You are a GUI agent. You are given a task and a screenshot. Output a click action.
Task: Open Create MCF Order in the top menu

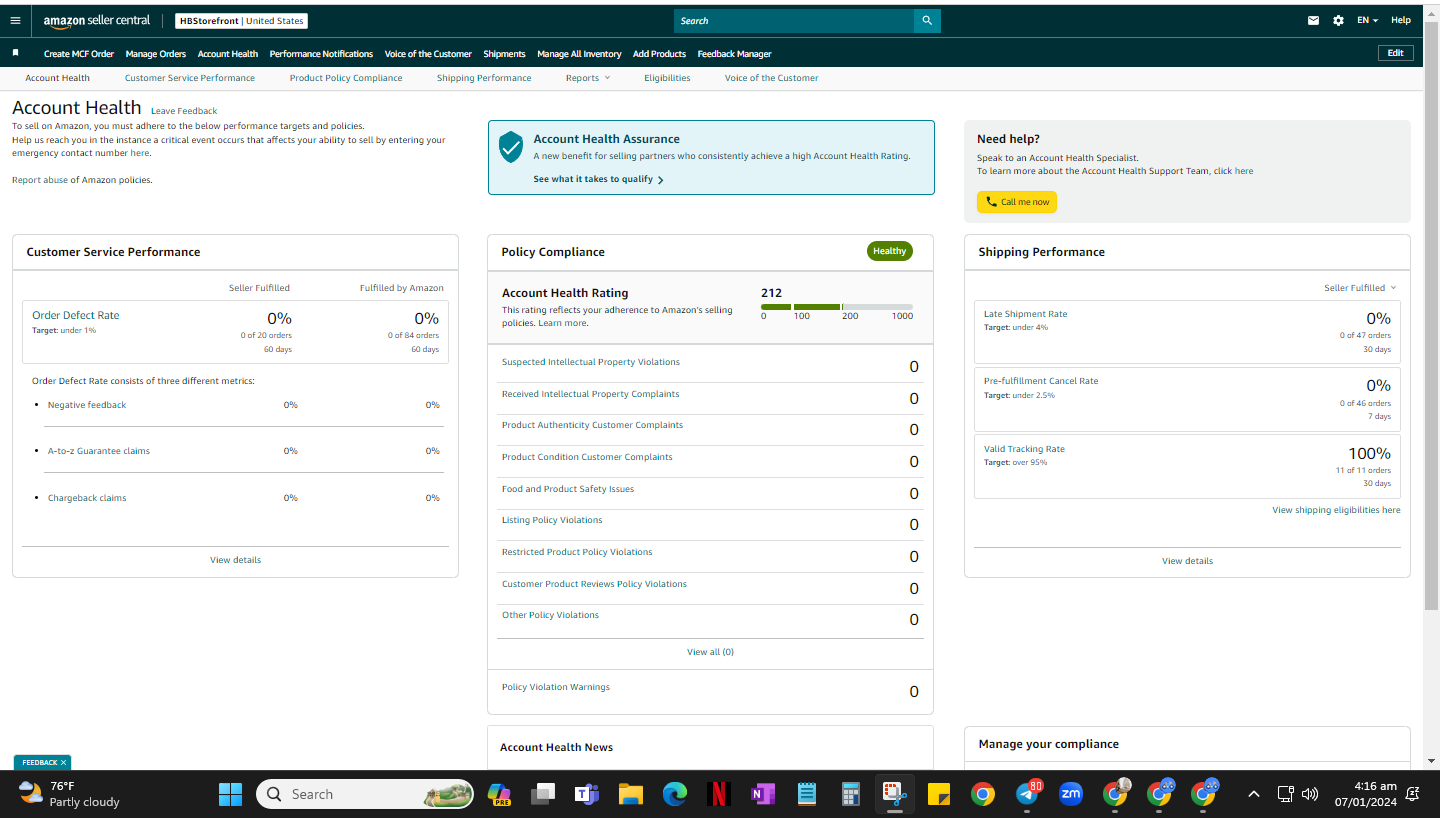point(79,54)
